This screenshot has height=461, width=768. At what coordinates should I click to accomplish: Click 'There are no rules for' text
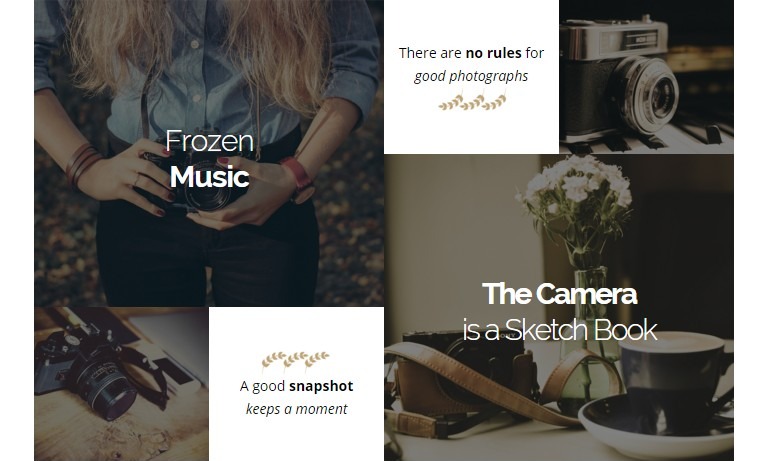(471, 53)
